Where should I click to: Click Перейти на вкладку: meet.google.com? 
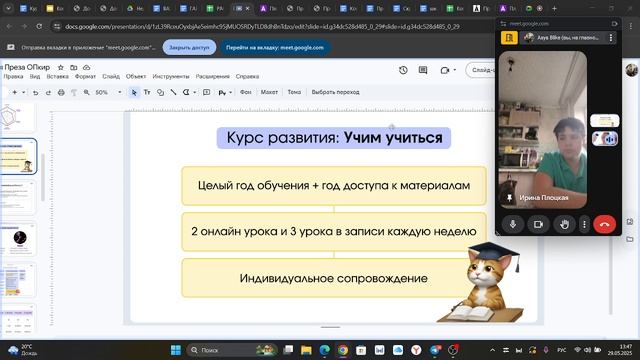pos(275,47)
